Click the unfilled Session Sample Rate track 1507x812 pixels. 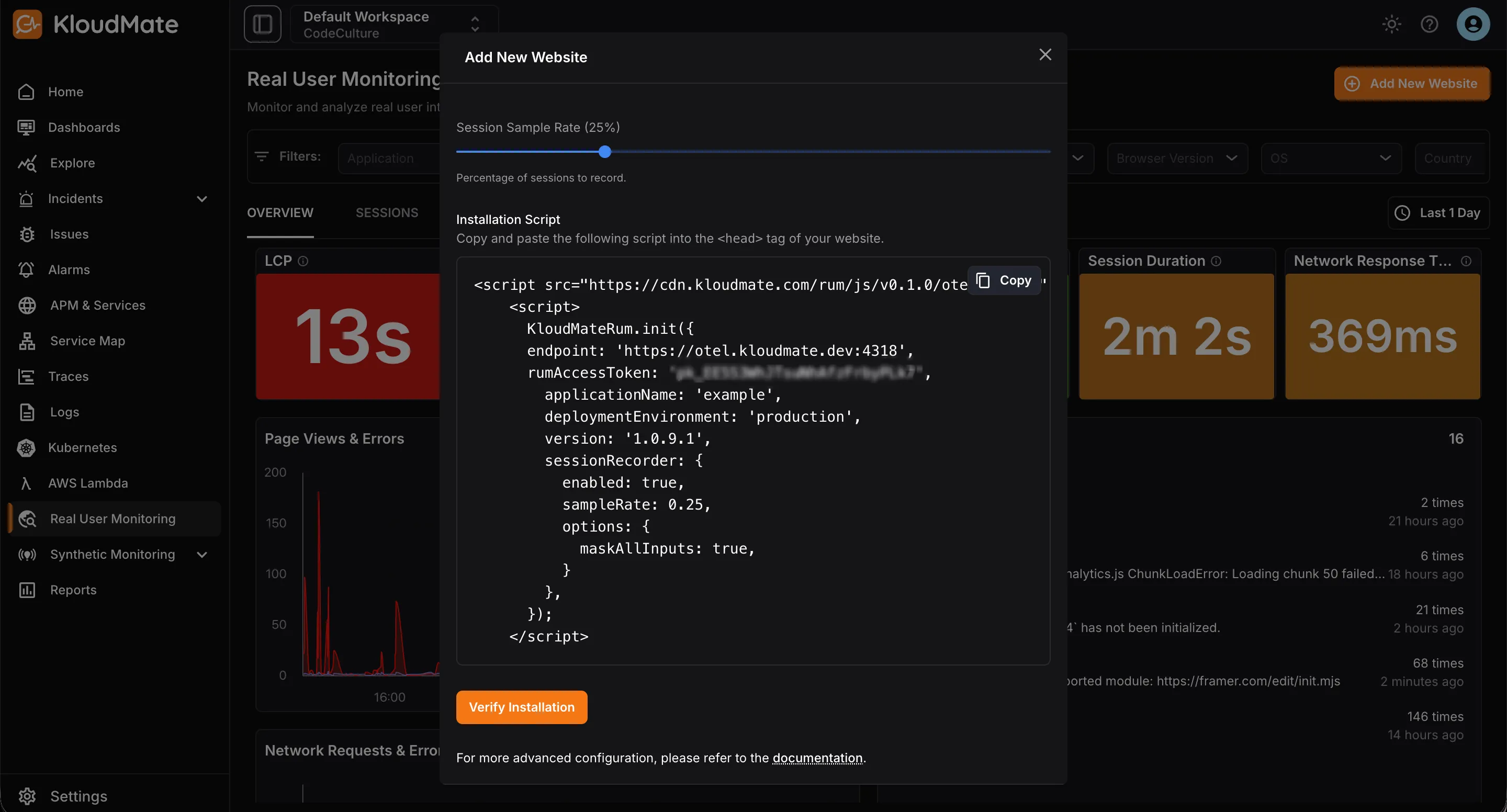pyautogui.click(x=831, y=152)
